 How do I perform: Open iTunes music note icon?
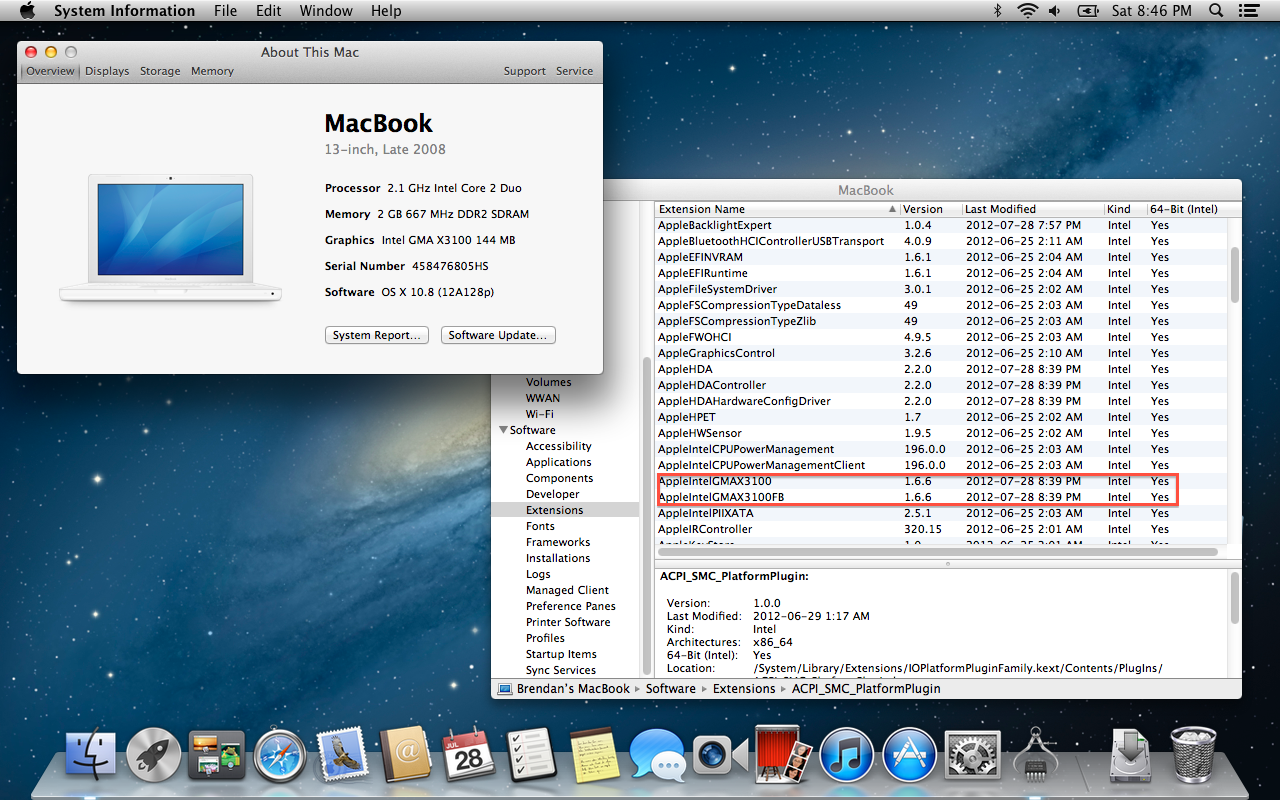coord(846,755)
